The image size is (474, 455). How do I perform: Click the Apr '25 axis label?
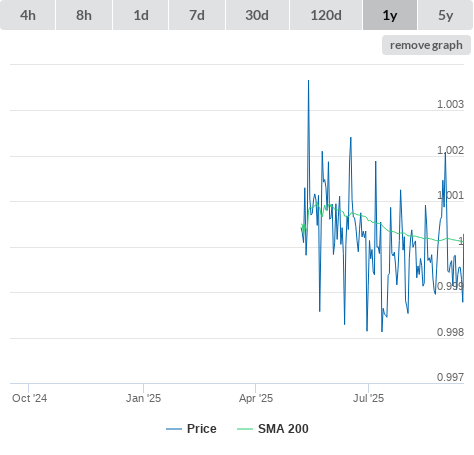pyautogui.click(x=256, y=398)
